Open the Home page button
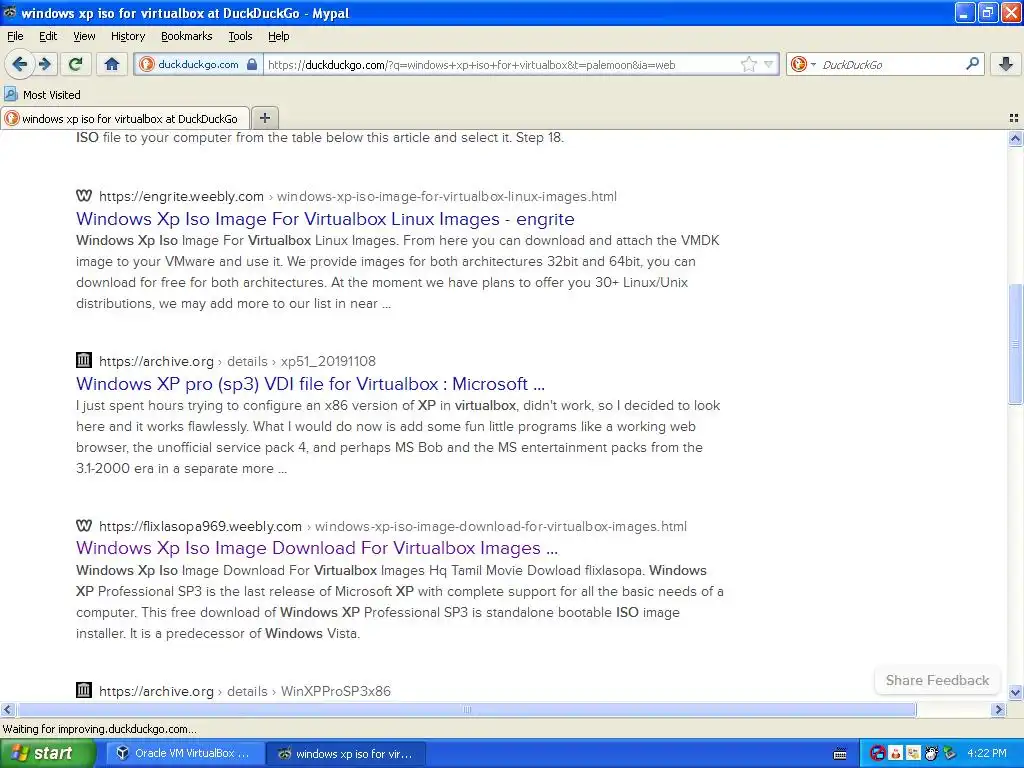1024x768 pixels. (112, 64)
